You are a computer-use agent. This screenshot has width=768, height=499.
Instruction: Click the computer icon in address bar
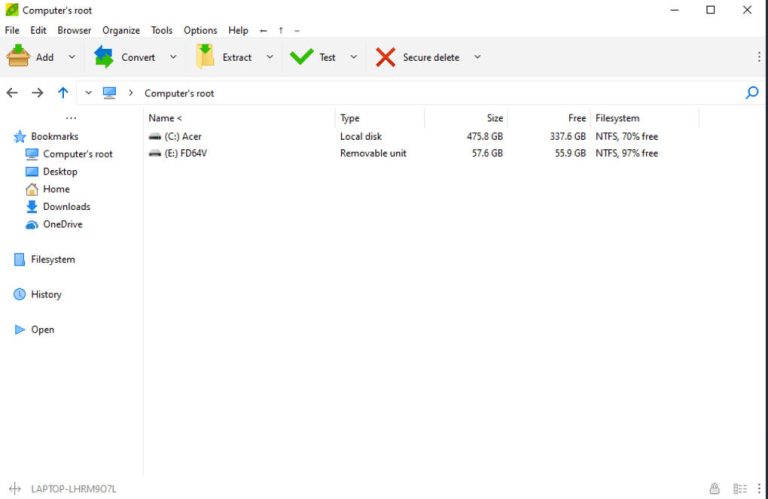109,93
